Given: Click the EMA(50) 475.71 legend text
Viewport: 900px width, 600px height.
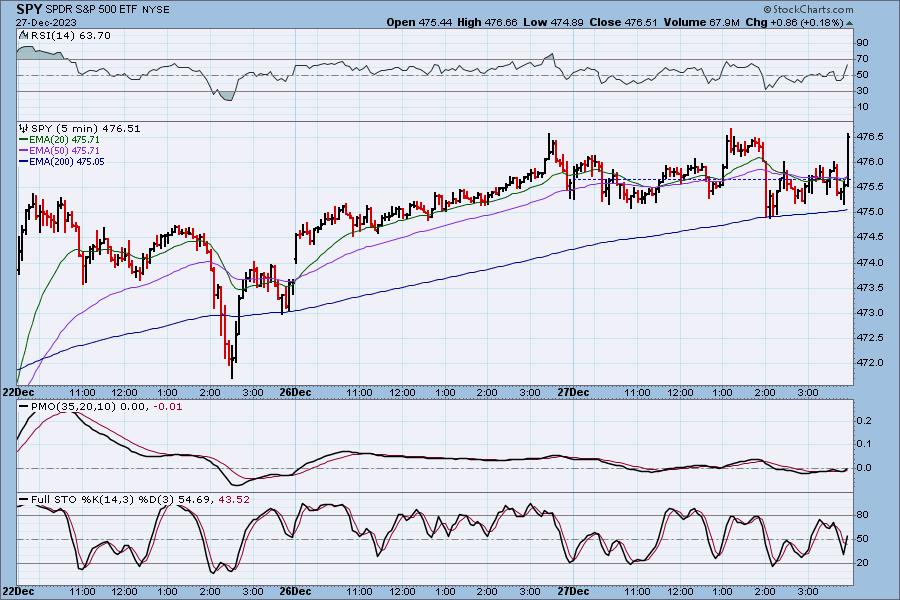Looking at the screenshot, I should (x=64, y=150).
